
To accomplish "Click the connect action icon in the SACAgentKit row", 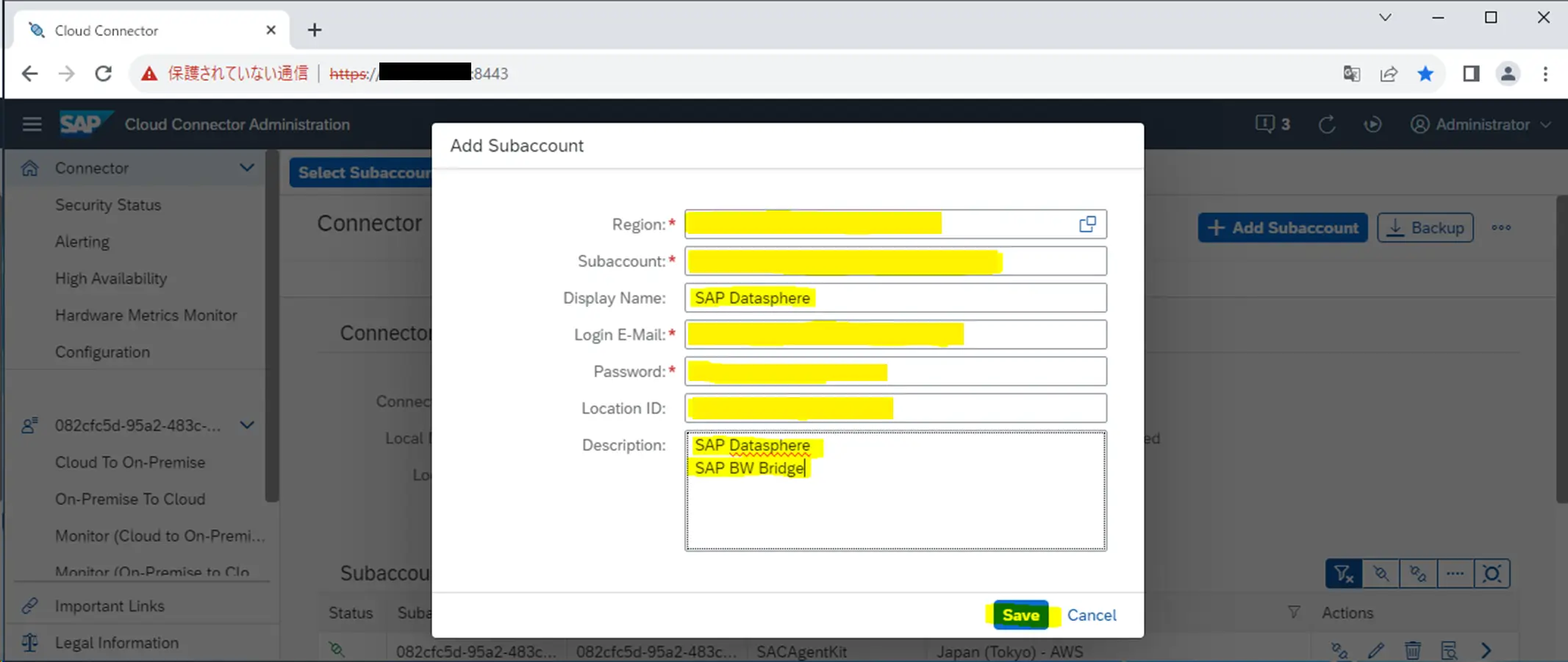I will [x=1339, y=651].
